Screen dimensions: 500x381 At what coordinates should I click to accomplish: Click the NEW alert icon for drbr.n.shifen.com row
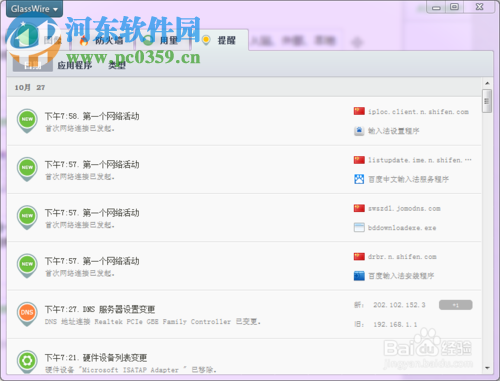coord(27,265)
